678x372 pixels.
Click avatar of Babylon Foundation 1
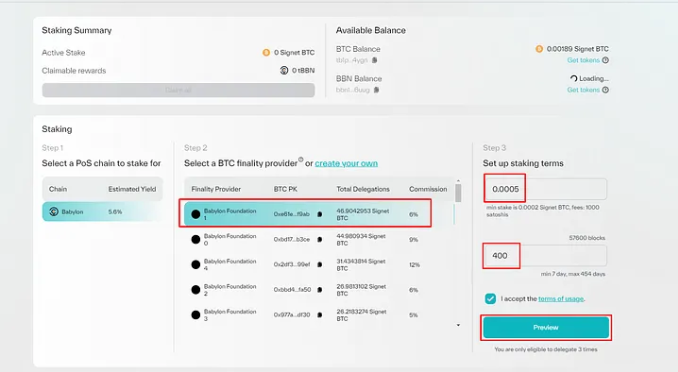196,214
